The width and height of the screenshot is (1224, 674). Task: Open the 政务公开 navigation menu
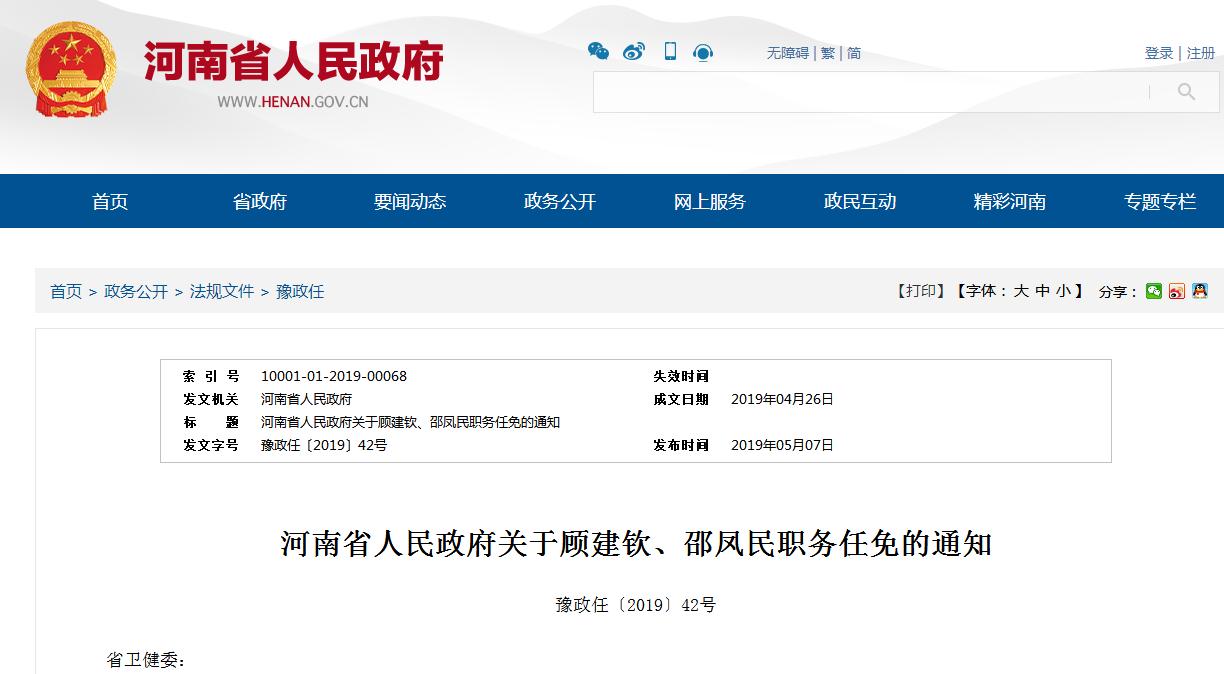tap(560, 202)
